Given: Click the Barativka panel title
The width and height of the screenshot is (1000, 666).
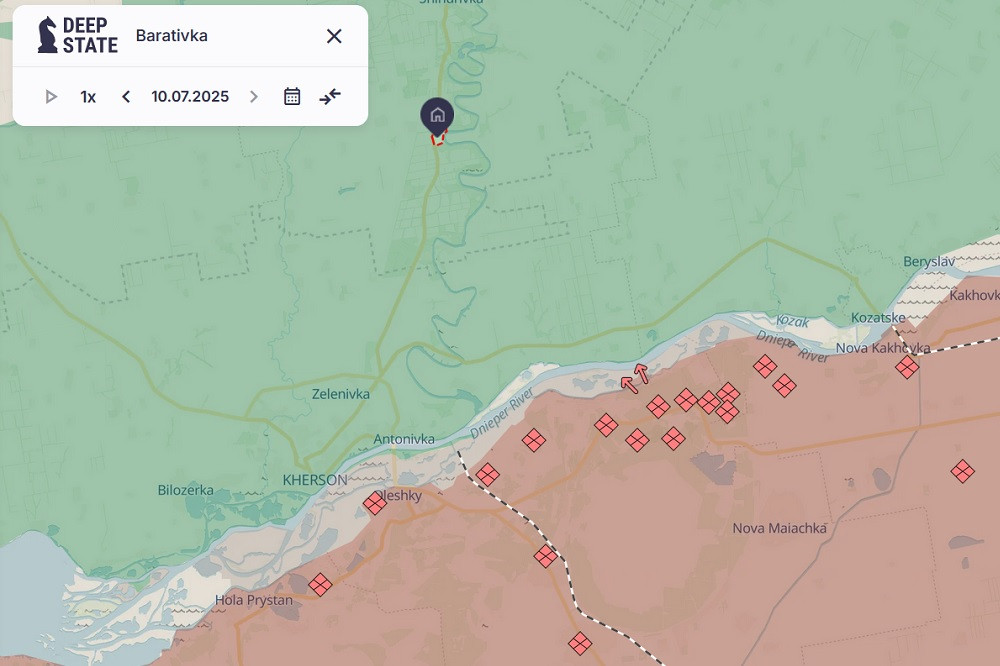Looking at the screenshot, I should [172, 36].
